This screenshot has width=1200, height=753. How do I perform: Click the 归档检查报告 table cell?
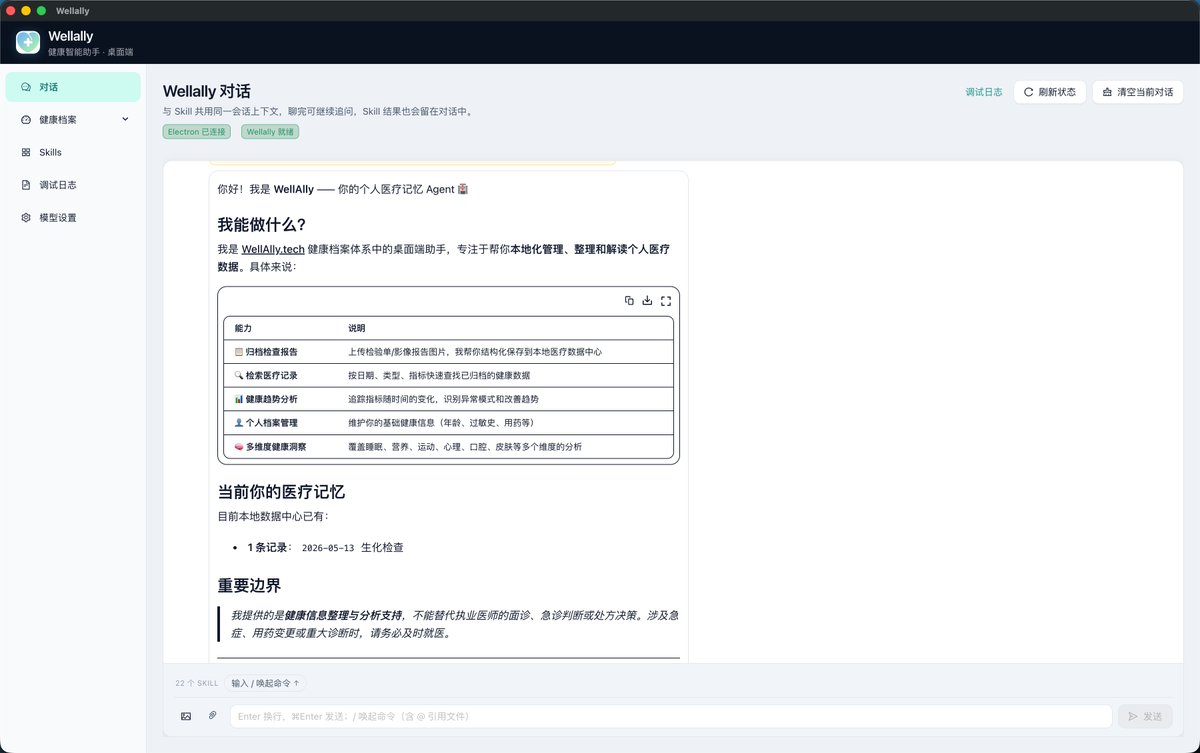282,352
